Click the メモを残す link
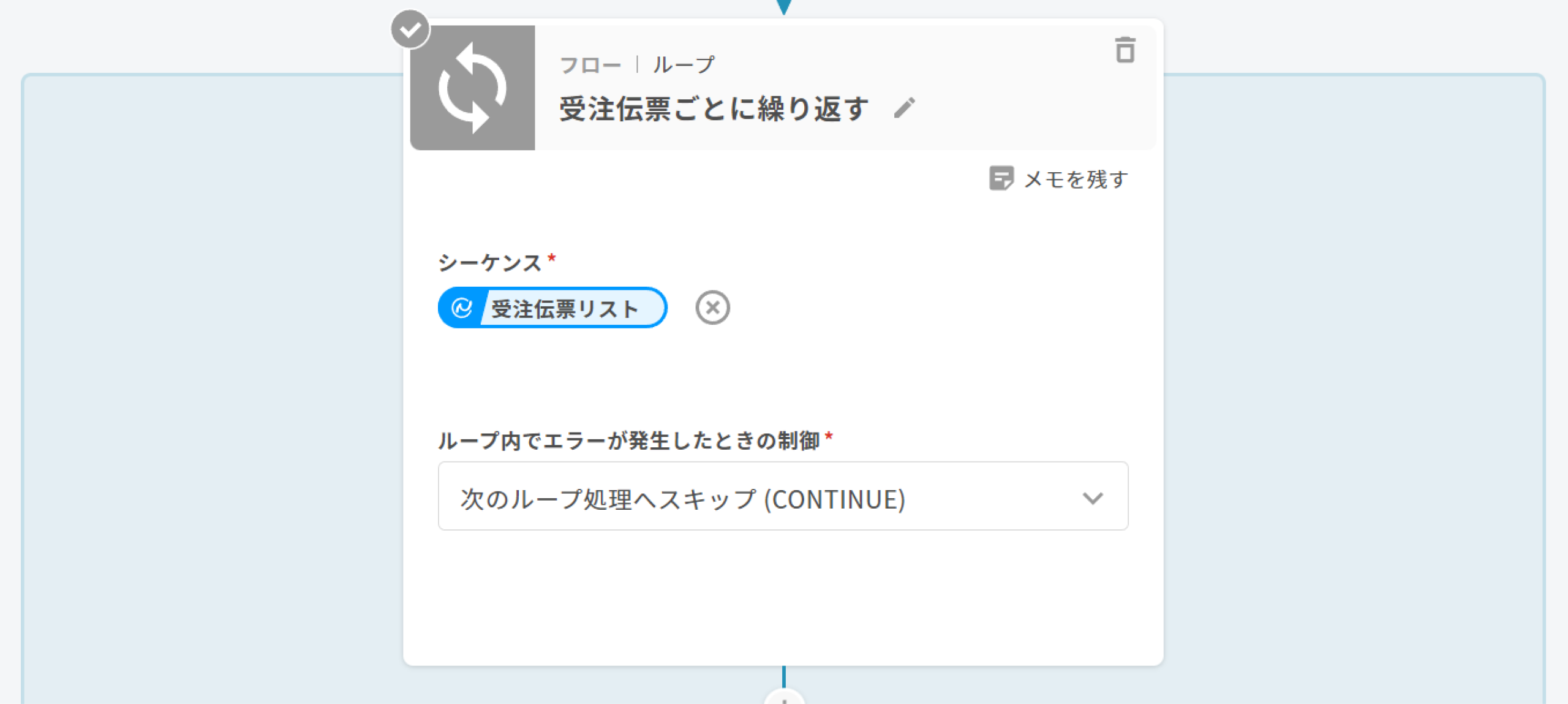This screenshot has width=1568, height=704. tap(1076, 180)
